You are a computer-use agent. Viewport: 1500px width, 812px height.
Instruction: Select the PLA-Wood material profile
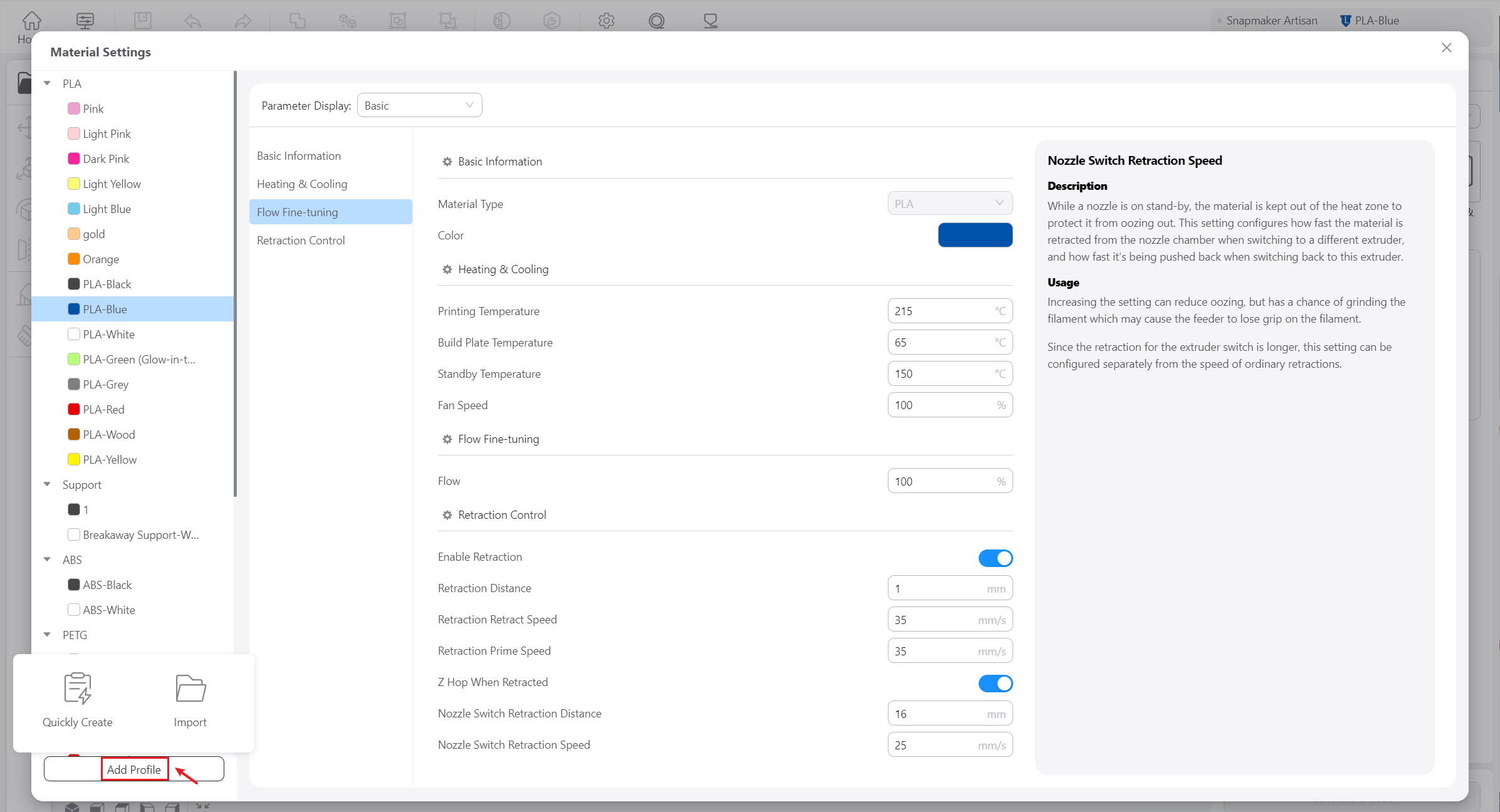pos(133,434)
